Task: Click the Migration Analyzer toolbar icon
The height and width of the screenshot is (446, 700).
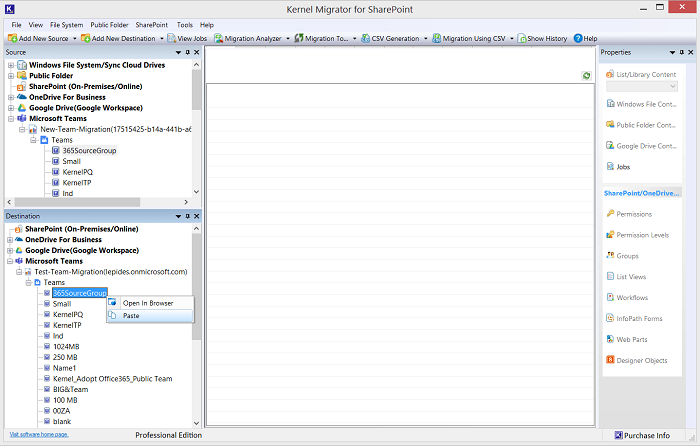Action: tap(218, 38)
